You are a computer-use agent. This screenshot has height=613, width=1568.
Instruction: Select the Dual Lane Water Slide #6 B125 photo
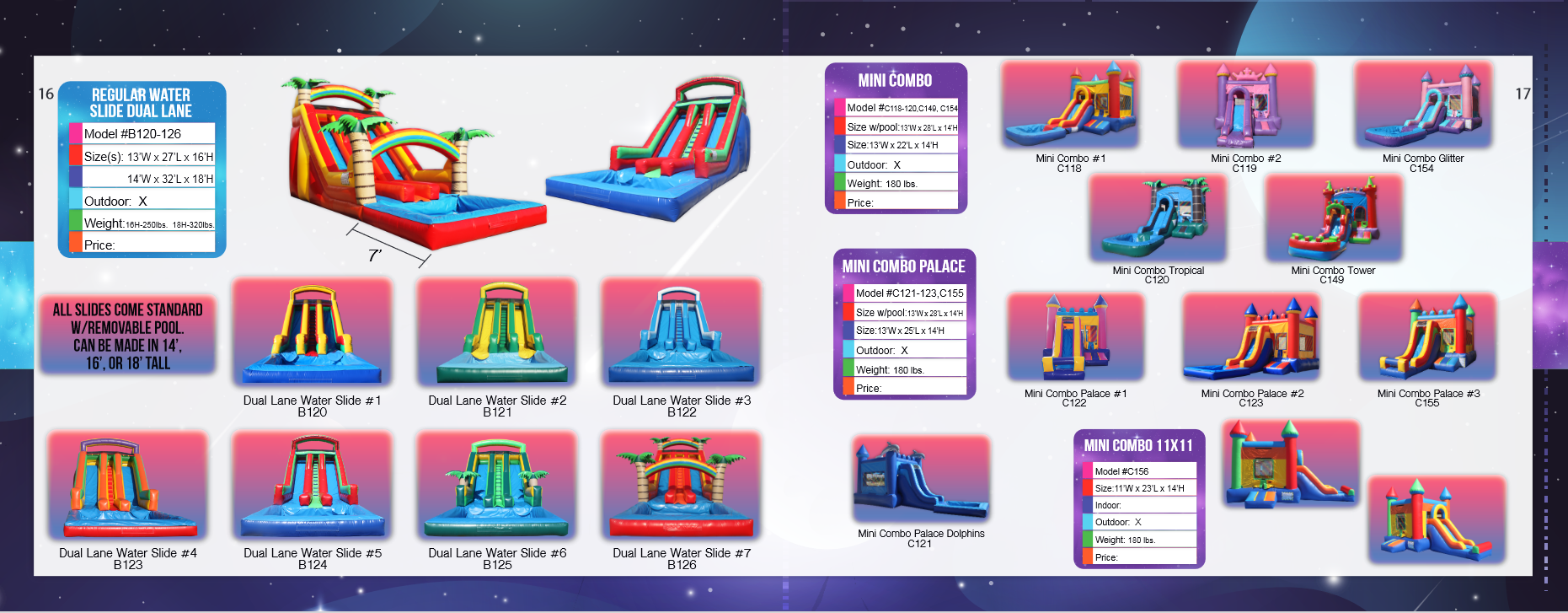click(x=497, y=486)
